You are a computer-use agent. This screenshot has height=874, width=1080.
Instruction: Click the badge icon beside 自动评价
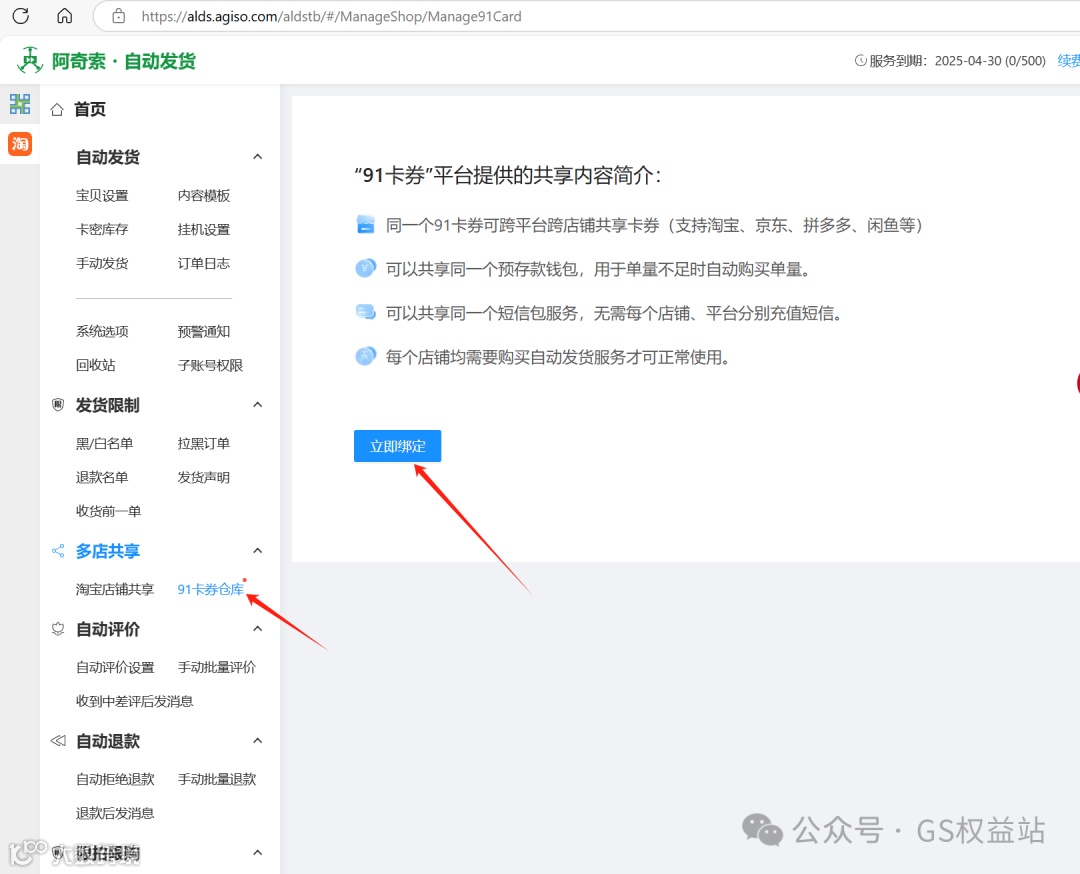(x=58, y=629)
